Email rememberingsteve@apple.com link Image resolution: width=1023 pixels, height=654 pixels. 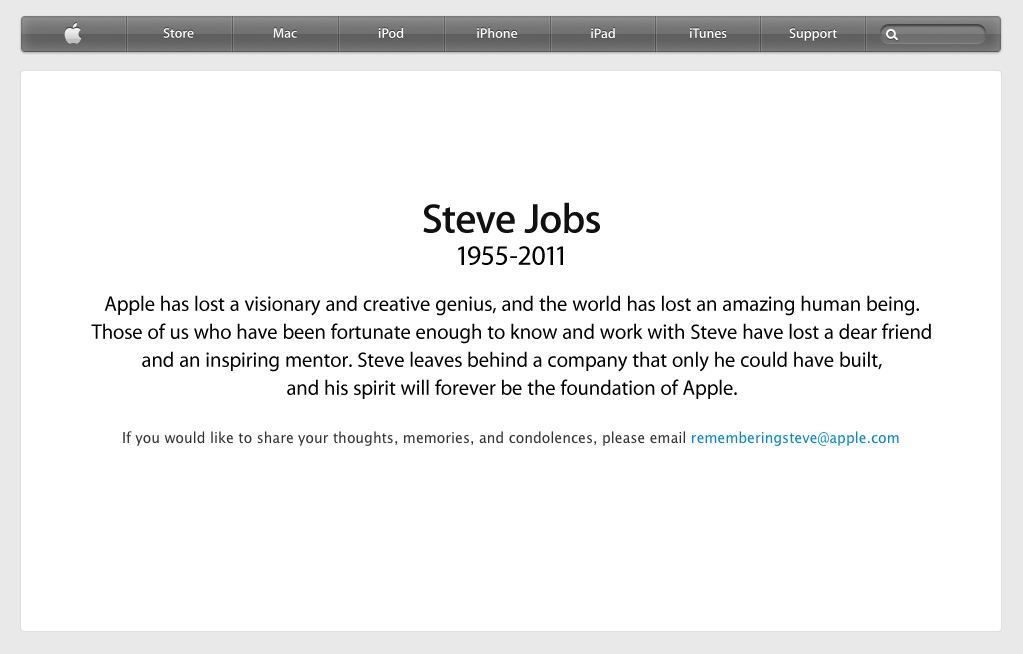(x=795, y=438)
